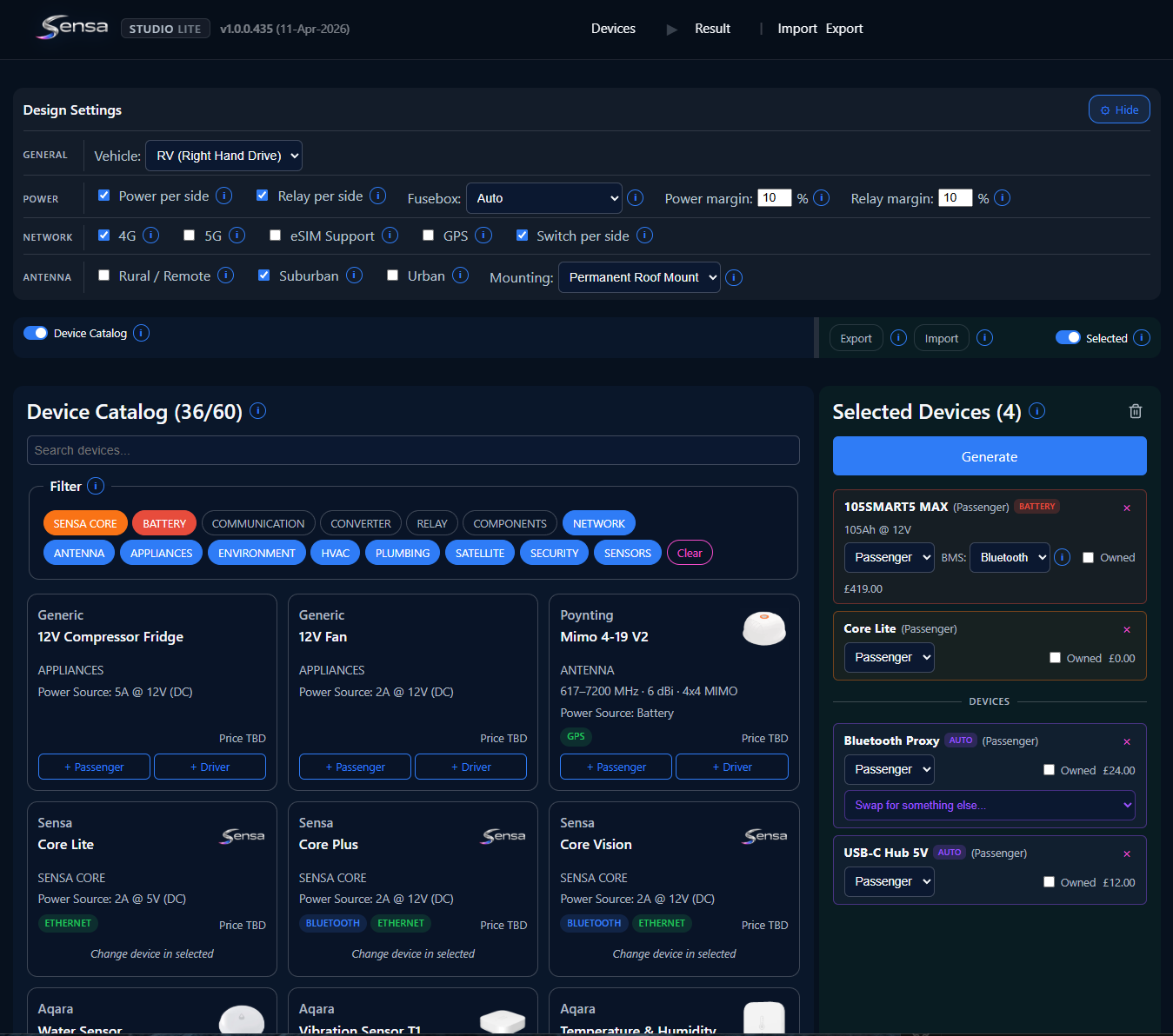
Task: Go to the Result tab
Action: click(x=712, y=29)
